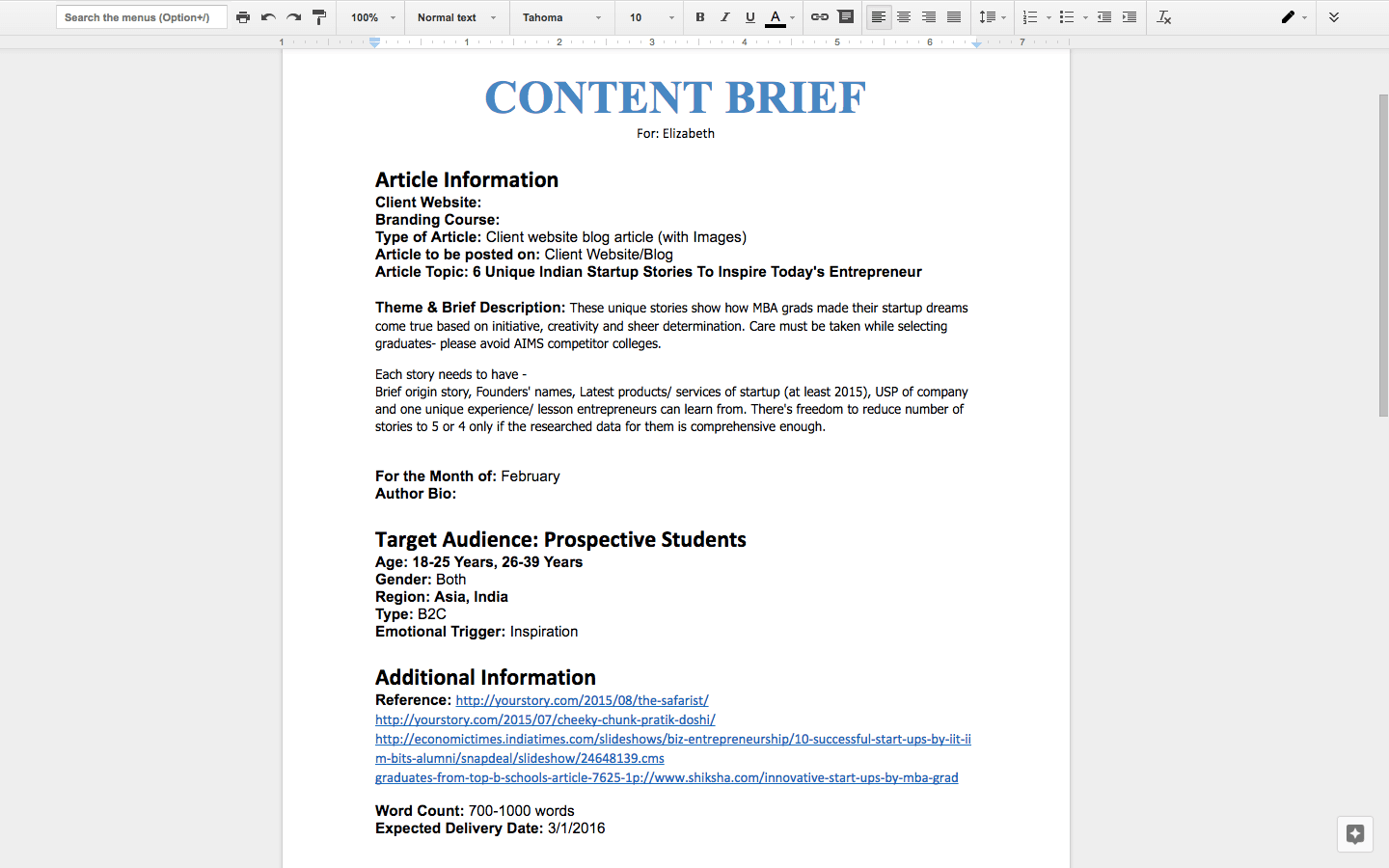The height and width of the screenshot is (868, 1389).
Task: Click the Region: Asia, India line
Action: pos(442,597)
